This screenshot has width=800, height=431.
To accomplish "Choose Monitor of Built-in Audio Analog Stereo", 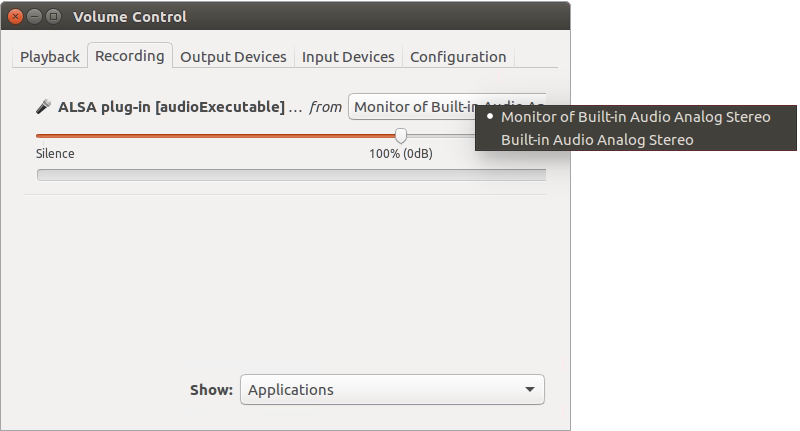I will pos(635,117).
